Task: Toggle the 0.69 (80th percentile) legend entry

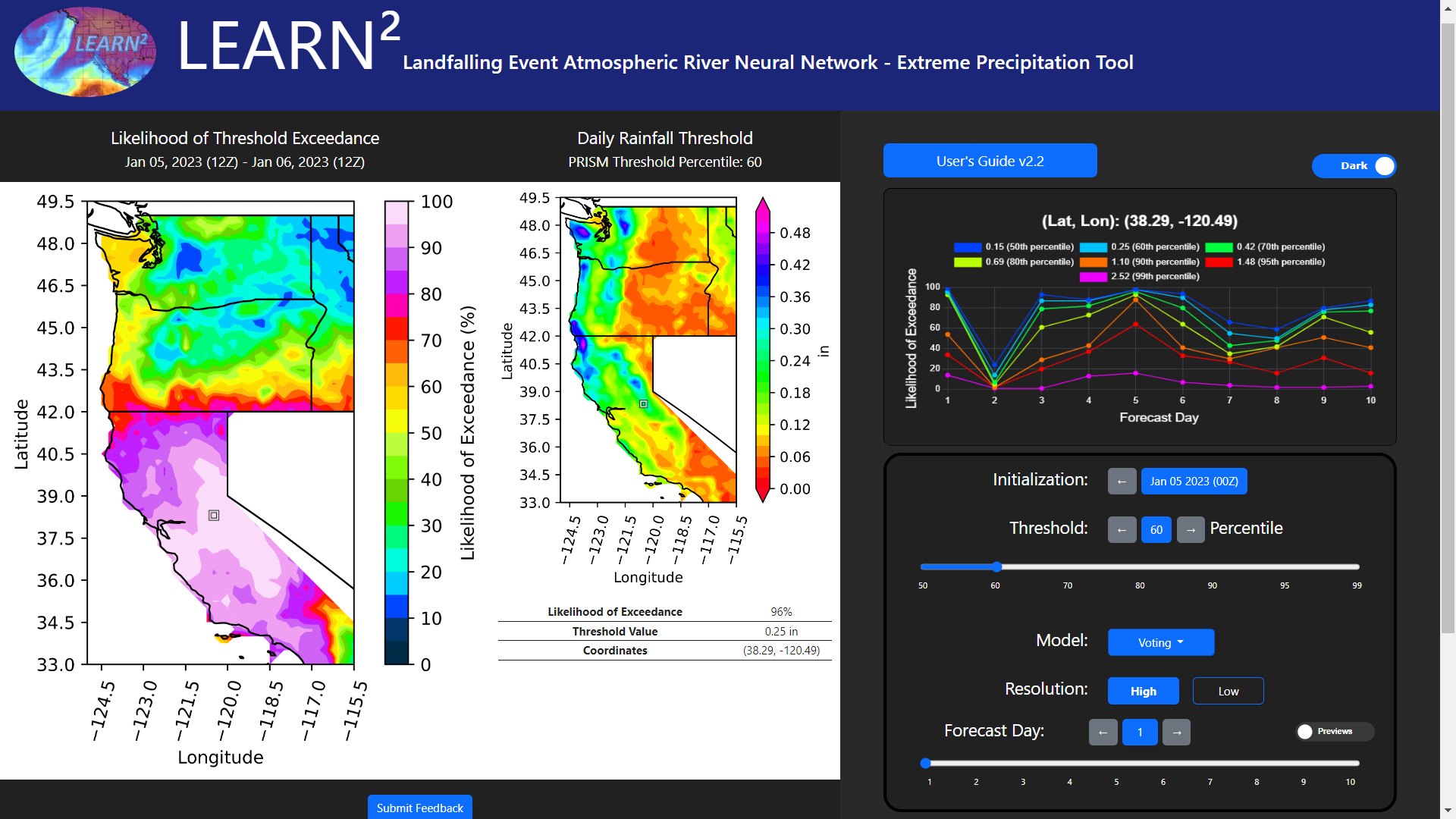Action: click(1014, 262)
